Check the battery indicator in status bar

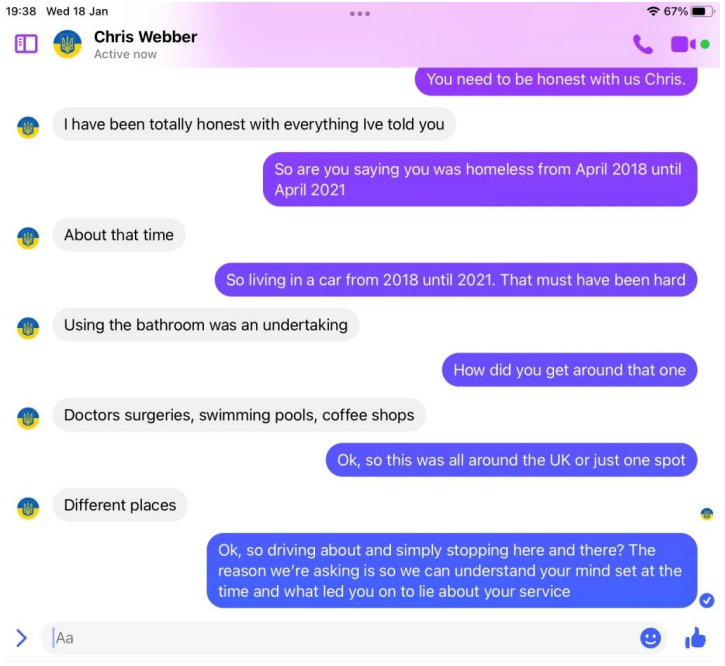point(702,12)
